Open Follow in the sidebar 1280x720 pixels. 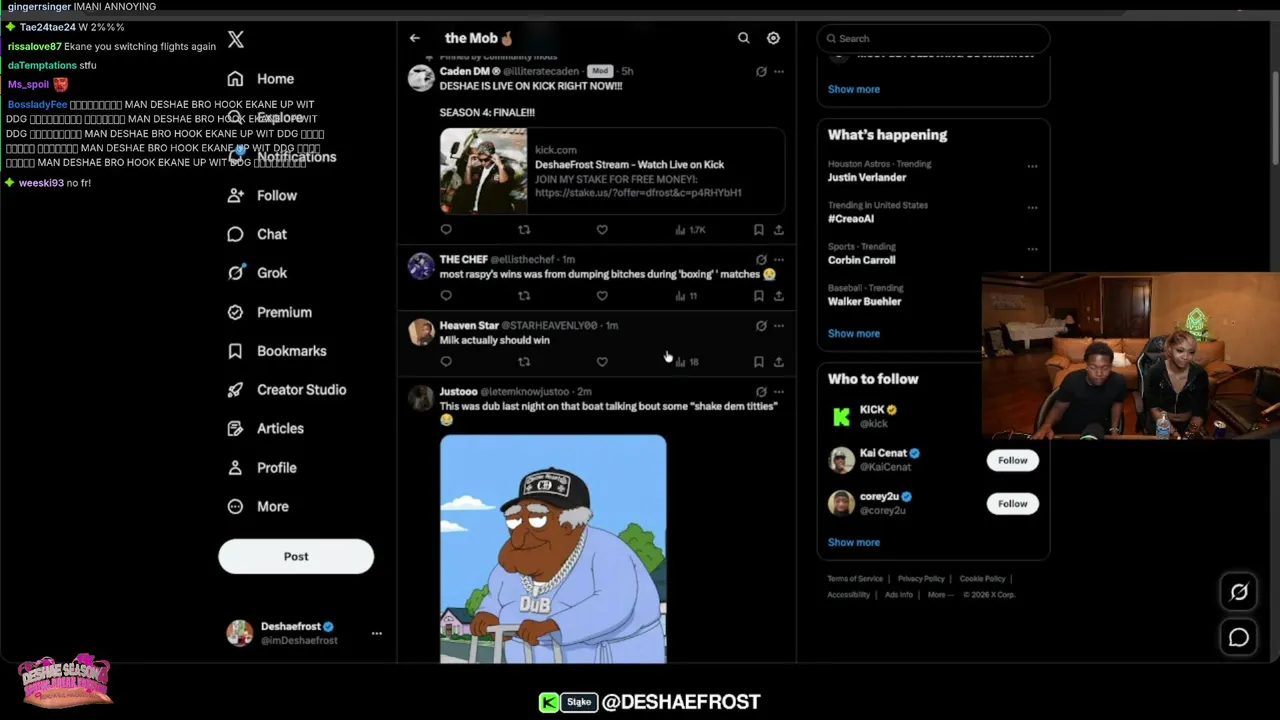click(x=262, y=196)
